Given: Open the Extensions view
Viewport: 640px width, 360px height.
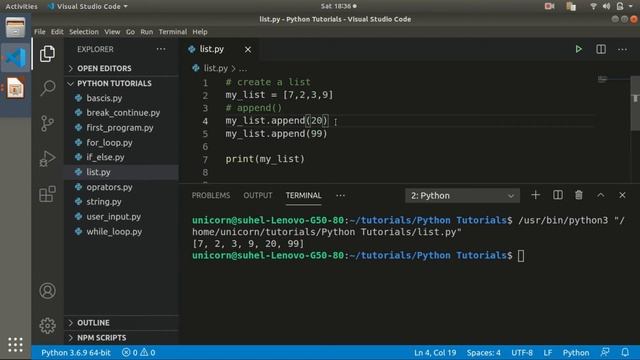Looking at the screenshot, I should click(47, 194).
